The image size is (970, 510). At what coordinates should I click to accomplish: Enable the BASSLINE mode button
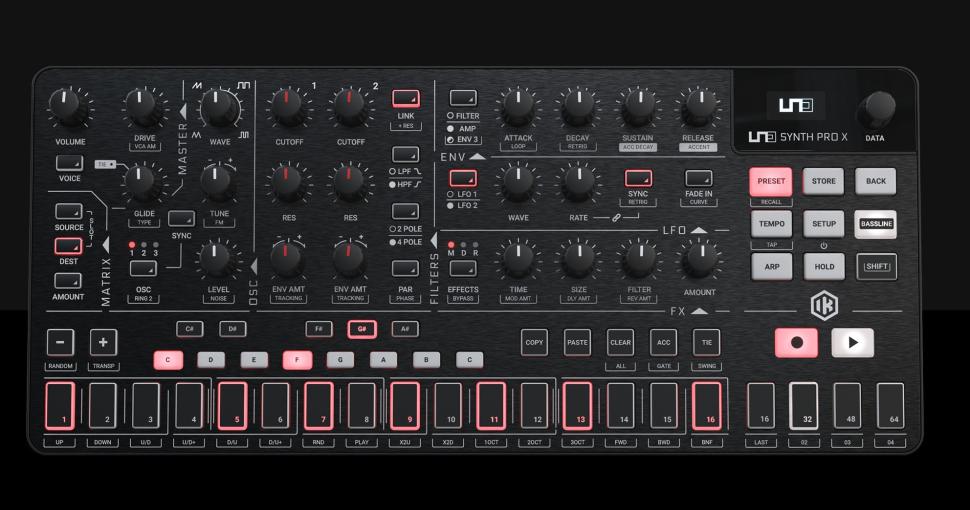click(876, 224)
